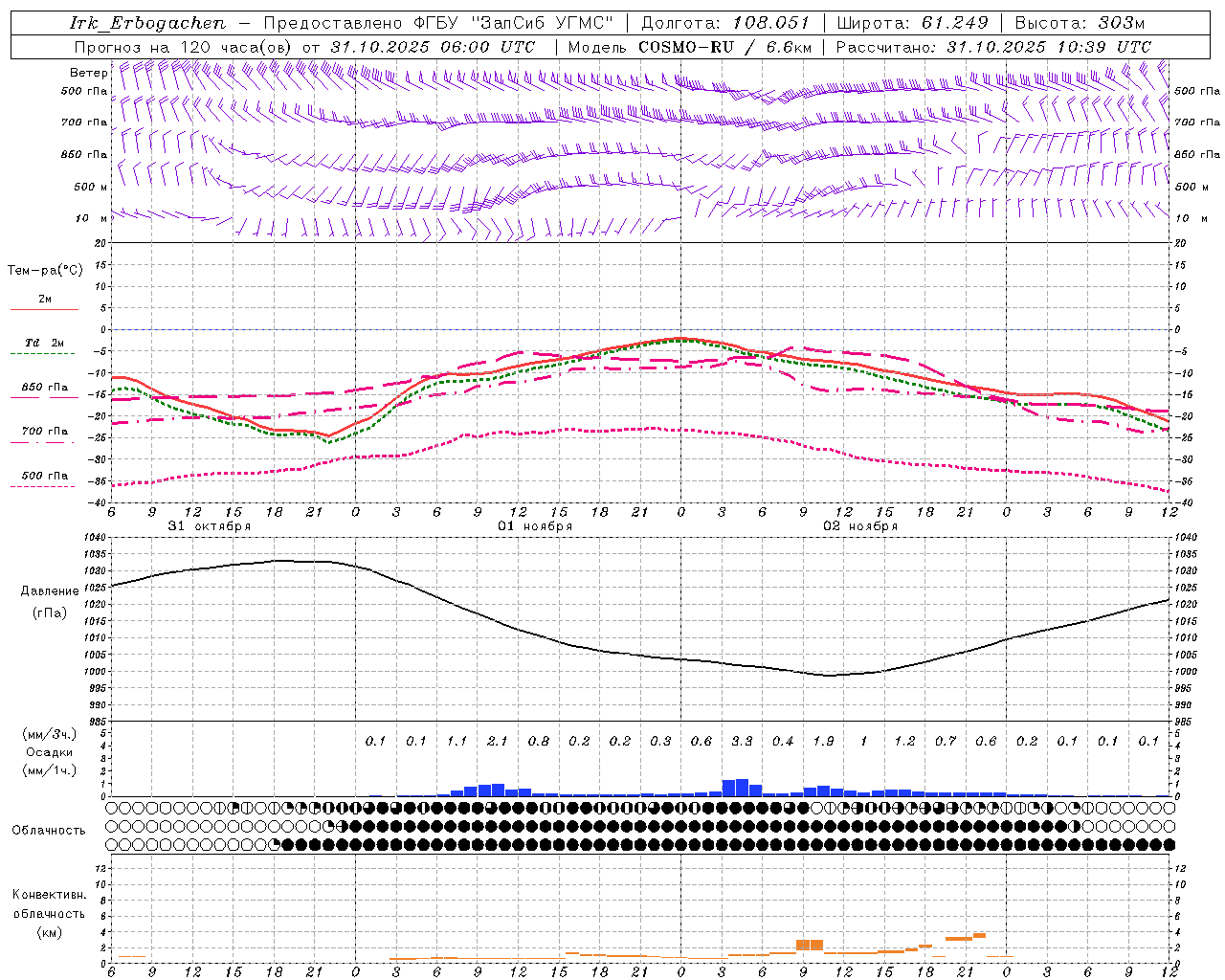
Task: Click the "Тем-ра(°C)" temperature label
Action: tap(45, 271)
